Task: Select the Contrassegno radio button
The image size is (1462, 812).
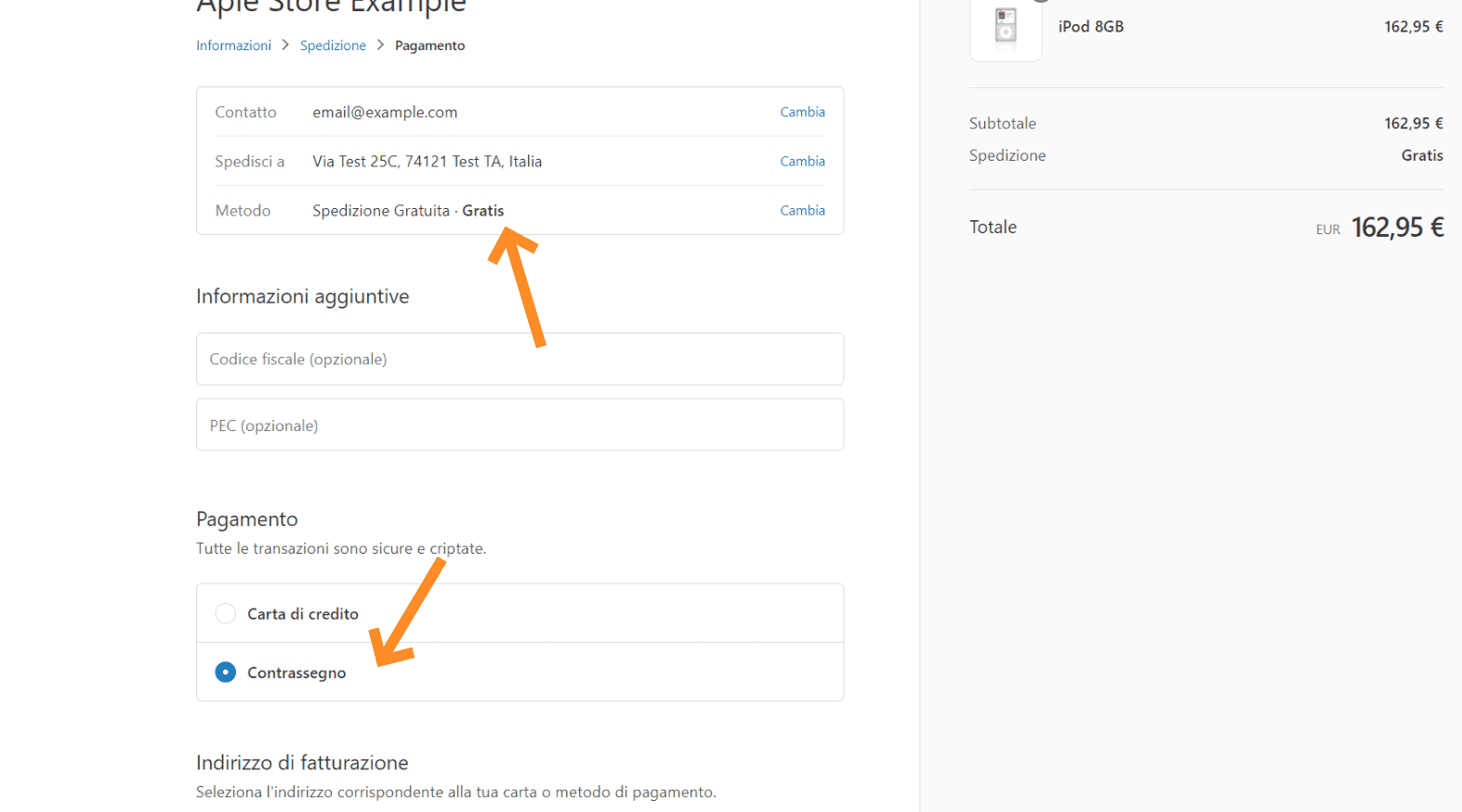Action: (226, 672)
